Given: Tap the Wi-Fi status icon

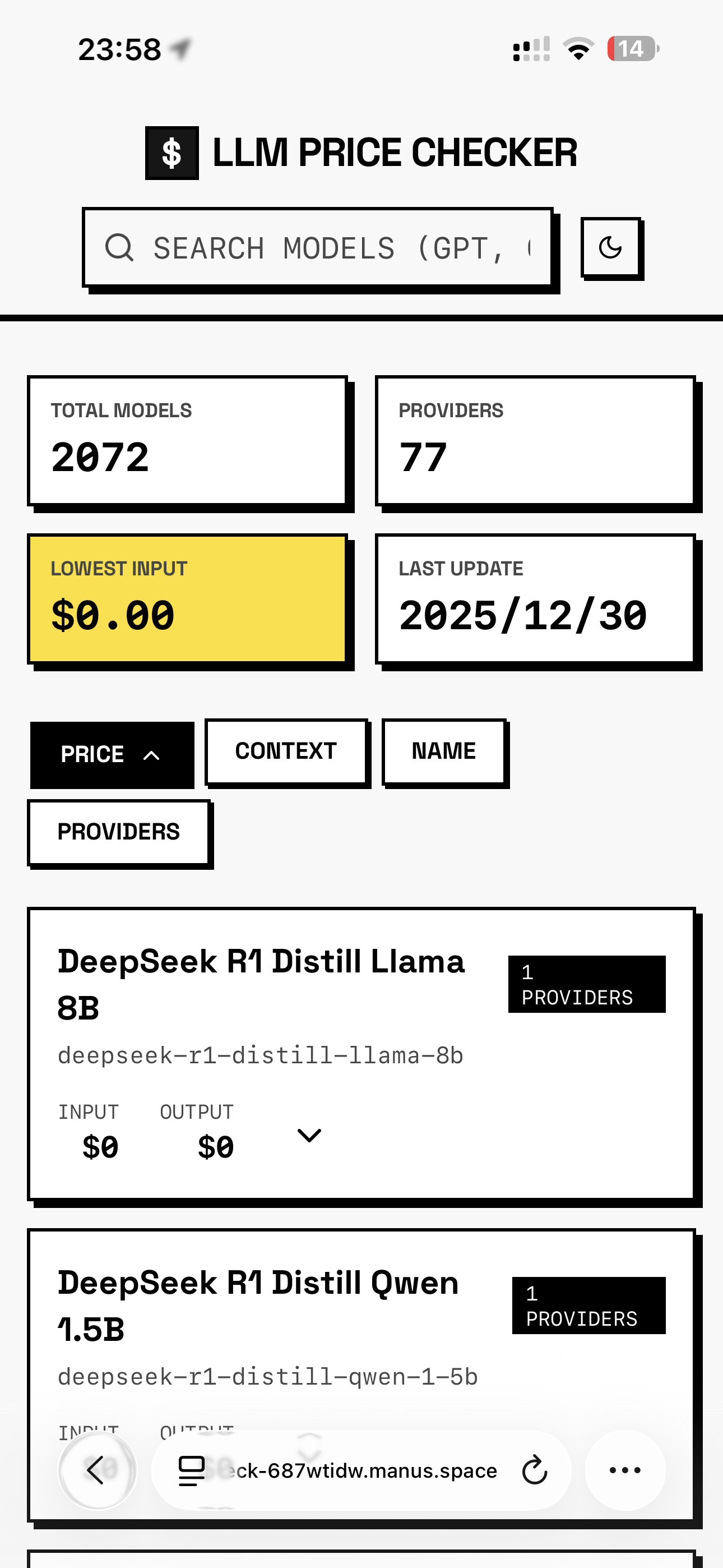Looking at the screenshot, I should click(x=578, y=49).
